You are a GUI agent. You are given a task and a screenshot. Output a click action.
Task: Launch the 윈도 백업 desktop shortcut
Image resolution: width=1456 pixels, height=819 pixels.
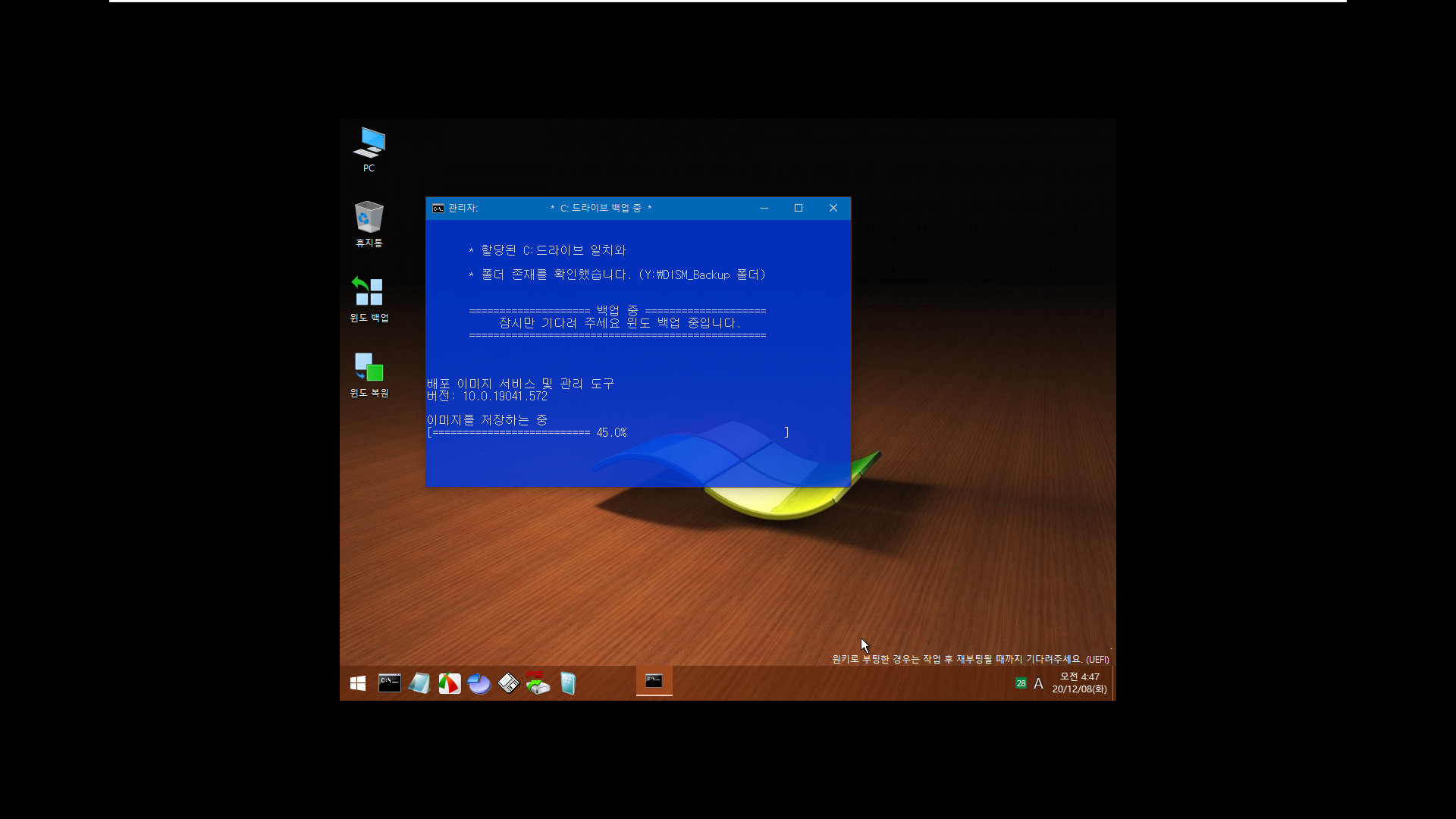[x=369, y=299]
